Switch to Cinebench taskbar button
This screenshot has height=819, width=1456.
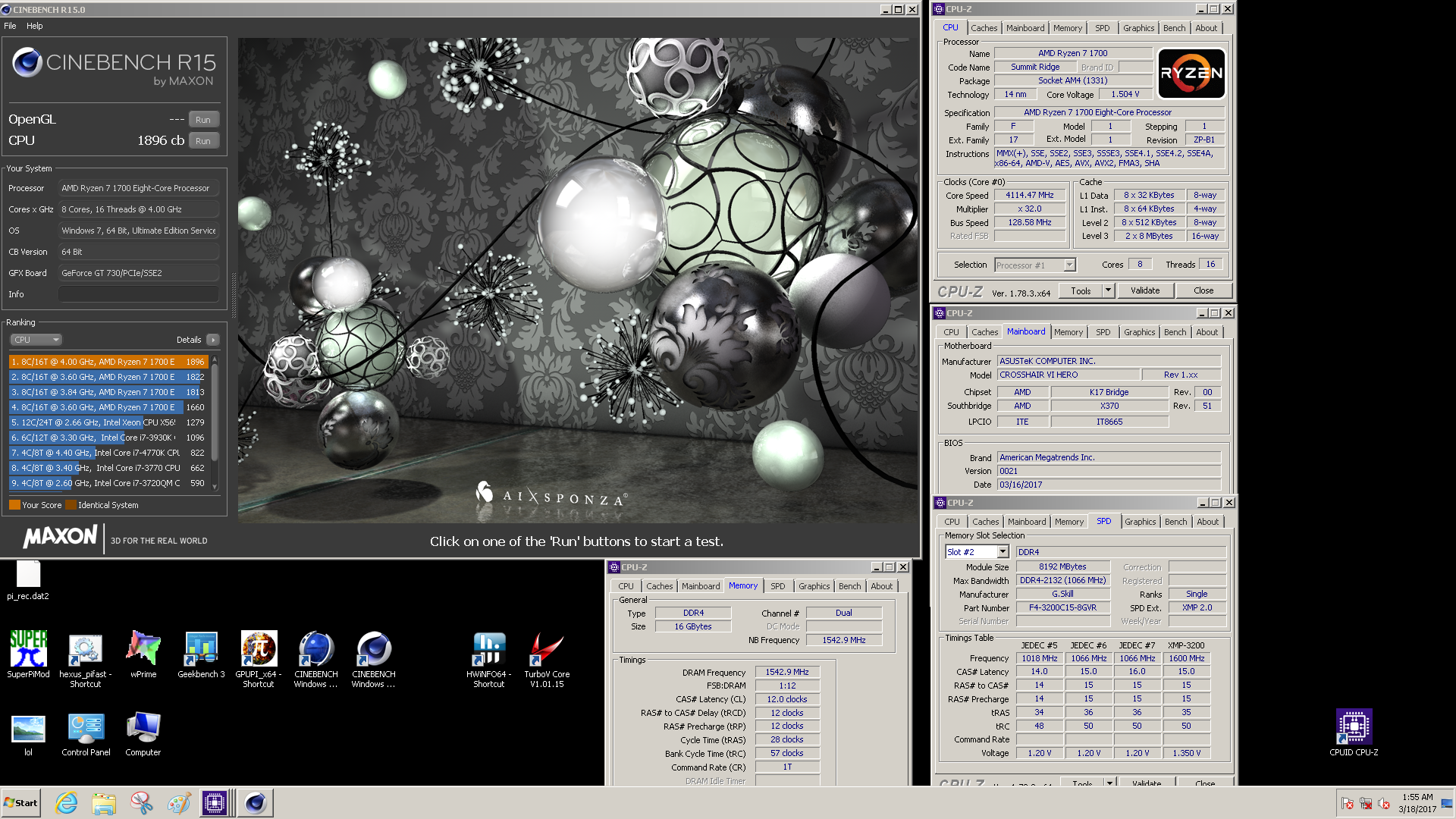coord(256,802)
